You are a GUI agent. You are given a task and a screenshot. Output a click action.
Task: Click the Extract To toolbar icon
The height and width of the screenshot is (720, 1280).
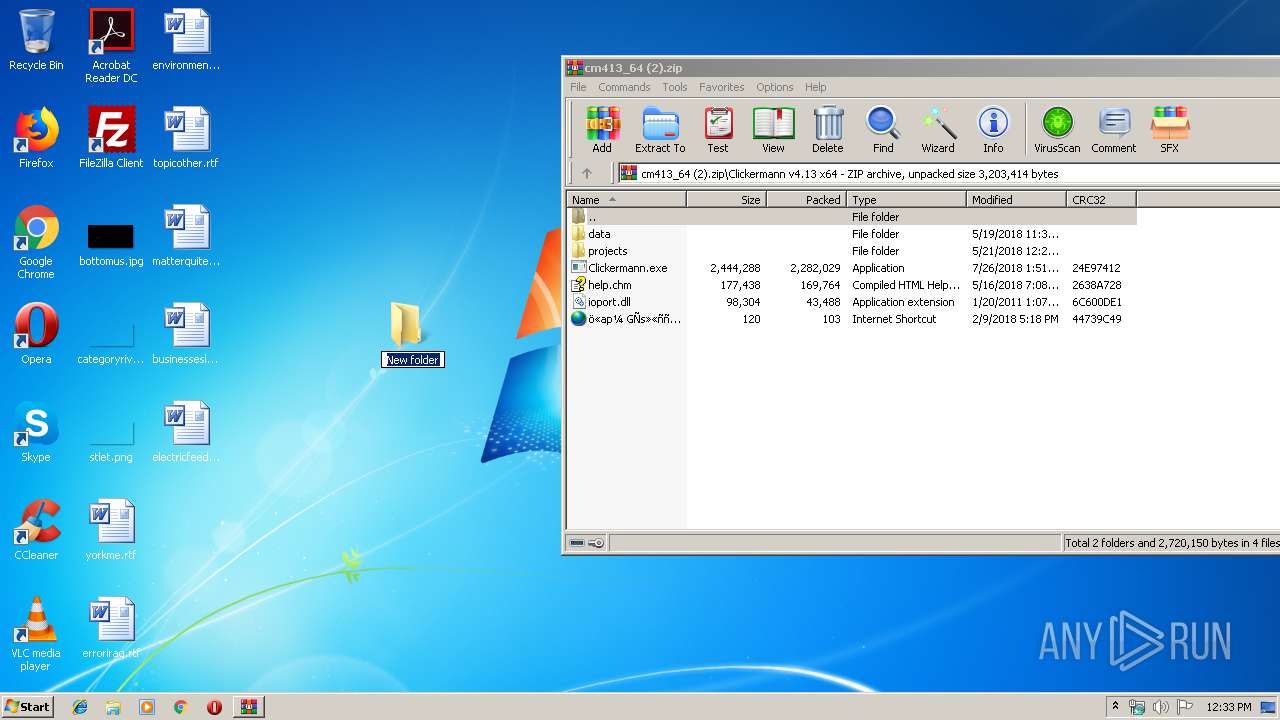(660, 130)
